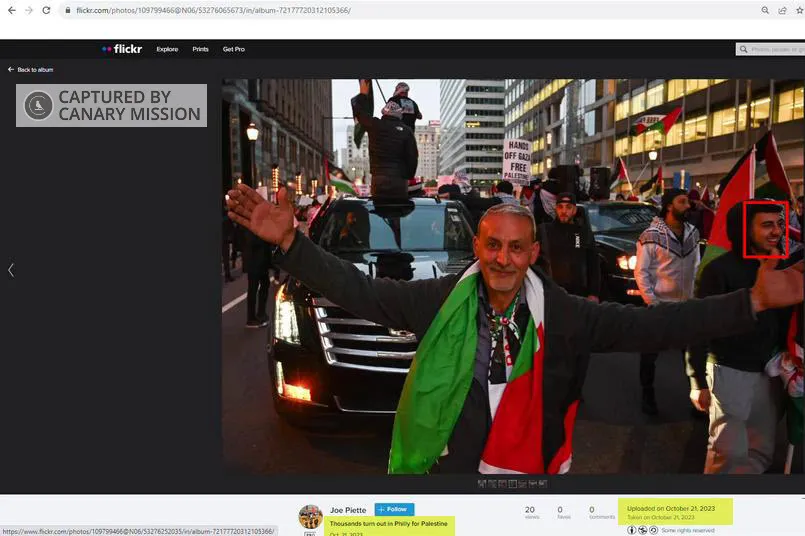Click the share icon in address bar

(782, 10)
